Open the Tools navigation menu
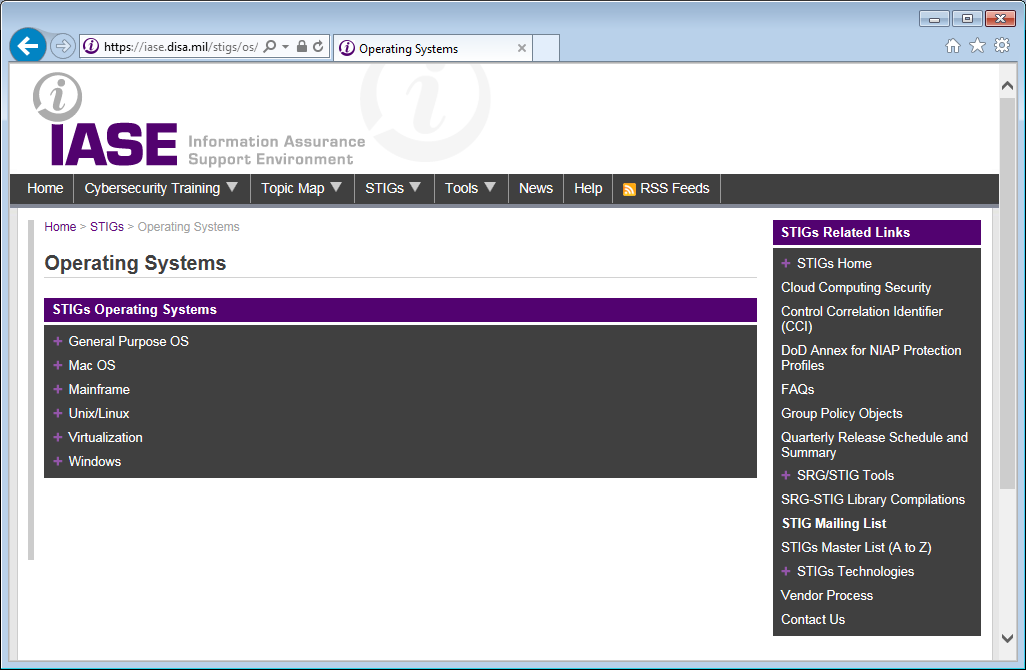The image size is (1026, 670). (x=461, y=188)
